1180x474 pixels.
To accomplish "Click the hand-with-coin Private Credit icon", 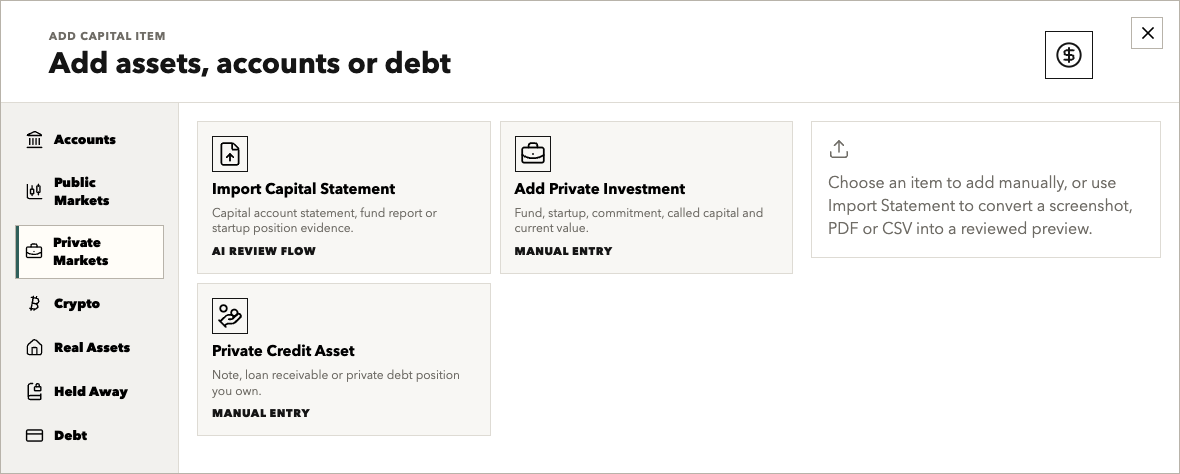I will coord(230,316).
